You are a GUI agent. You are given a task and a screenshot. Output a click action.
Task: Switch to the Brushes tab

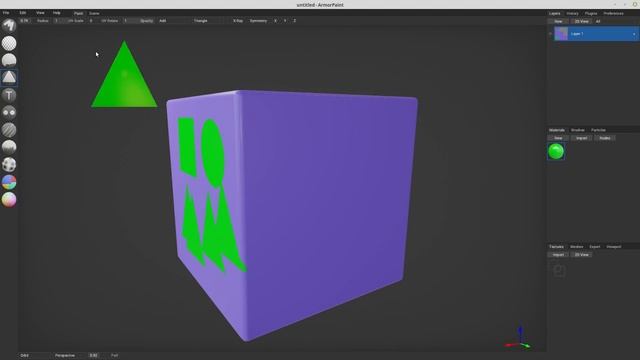point(578,130)
